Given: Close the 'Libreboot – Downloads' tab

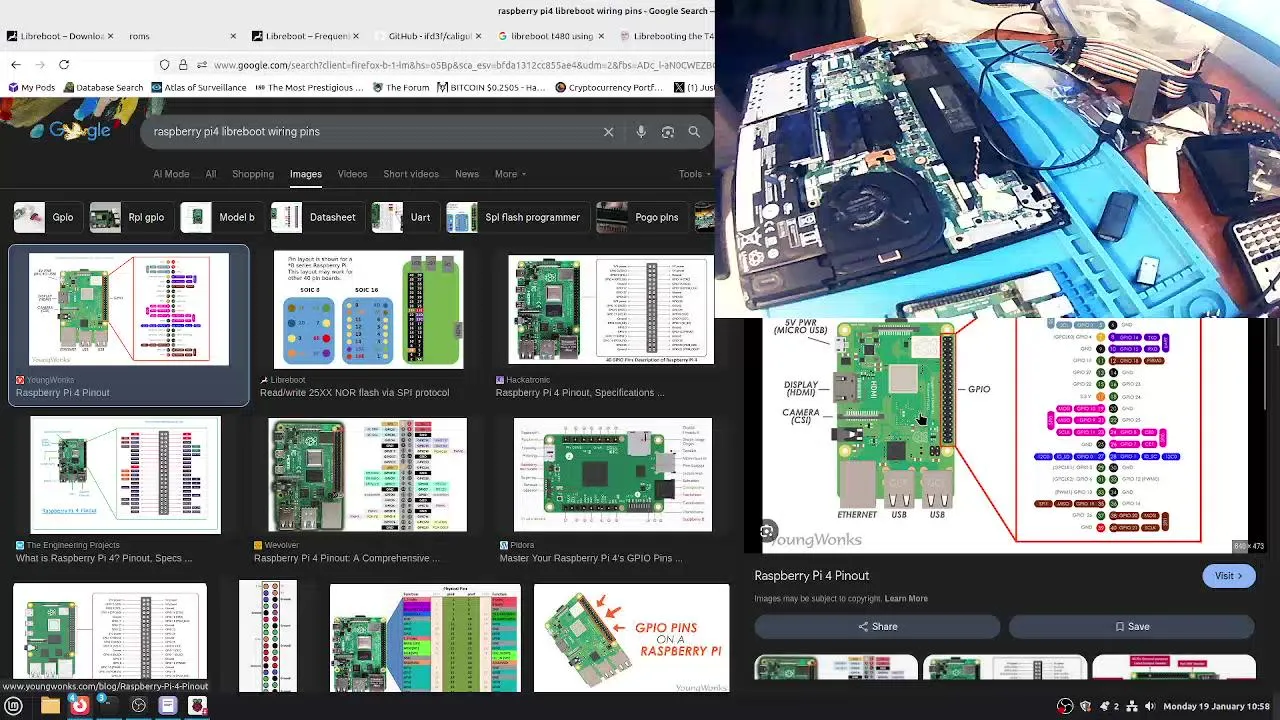Looking at the screenshot, I should click(110, 36).
